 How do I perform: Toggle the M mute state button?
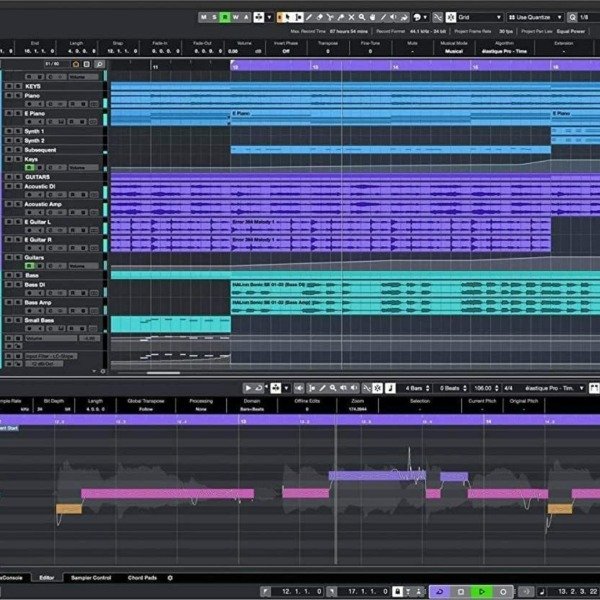203,17
